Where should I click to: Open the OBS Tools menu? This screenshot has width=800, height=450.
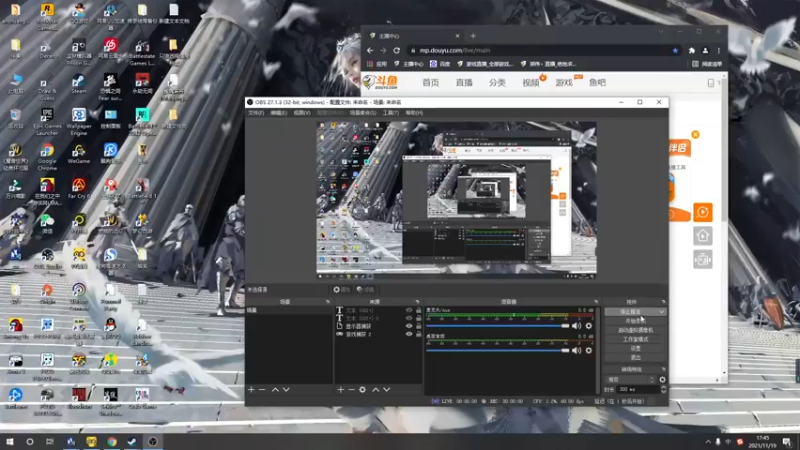[x=391, y=113]
